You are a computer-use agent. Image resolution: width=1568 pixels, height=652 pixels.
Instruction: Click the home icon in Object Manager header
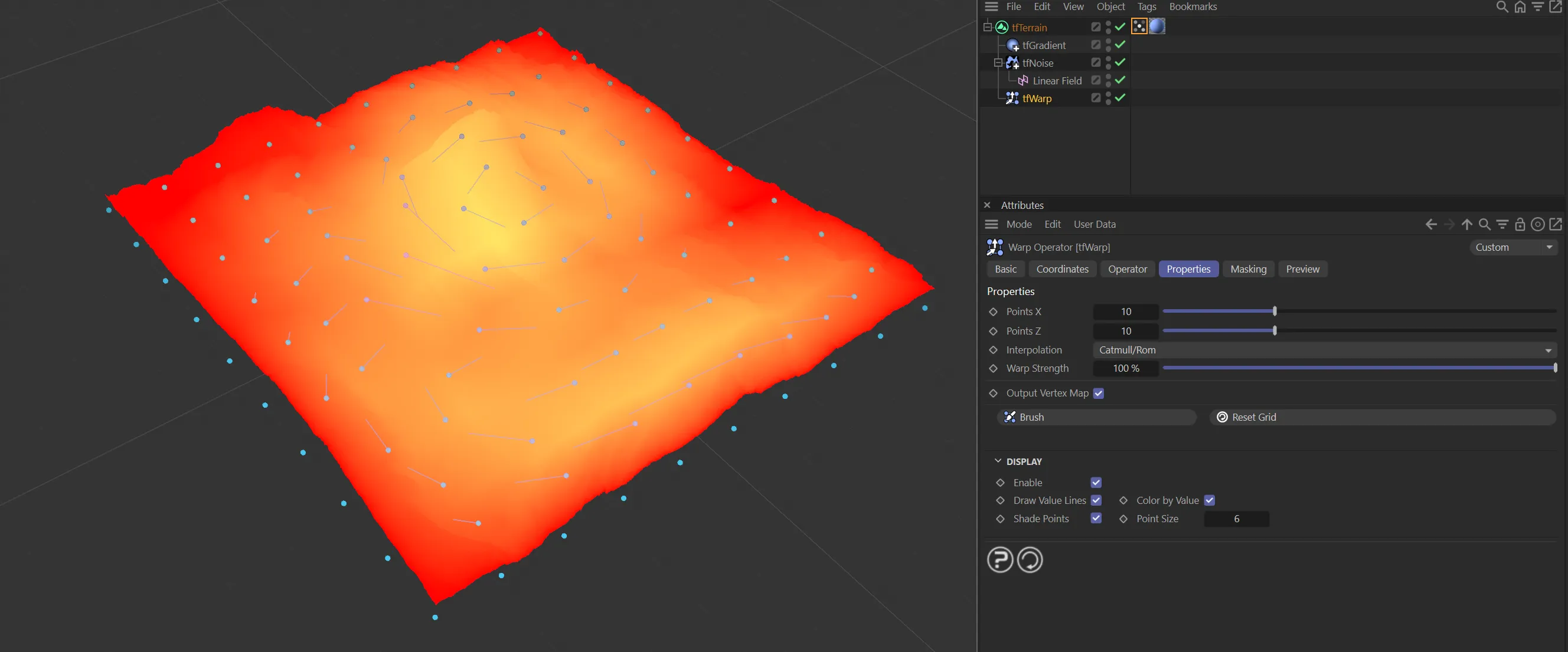1520,6
